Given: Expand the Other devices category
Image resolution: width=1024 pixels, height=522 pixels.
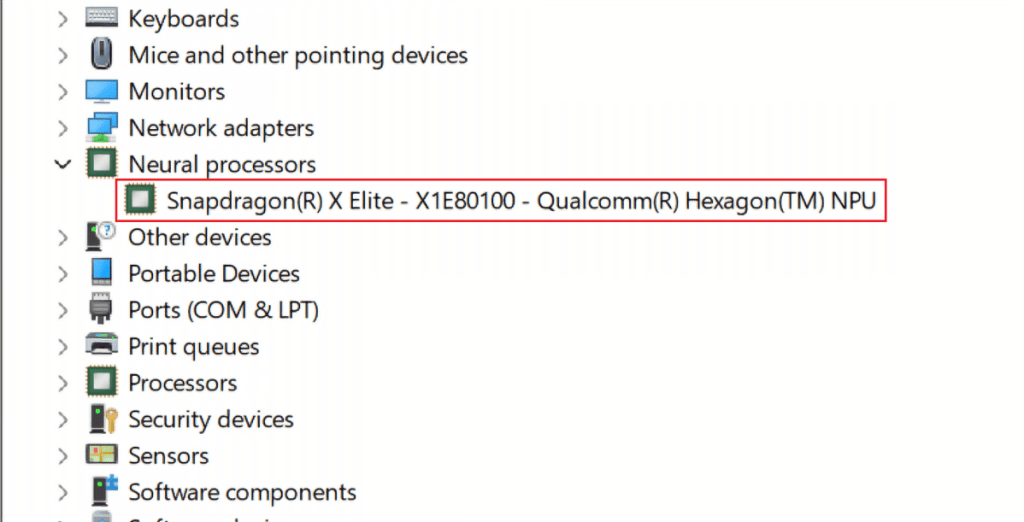Looking at the screenshot, I should tap(64, 237).
